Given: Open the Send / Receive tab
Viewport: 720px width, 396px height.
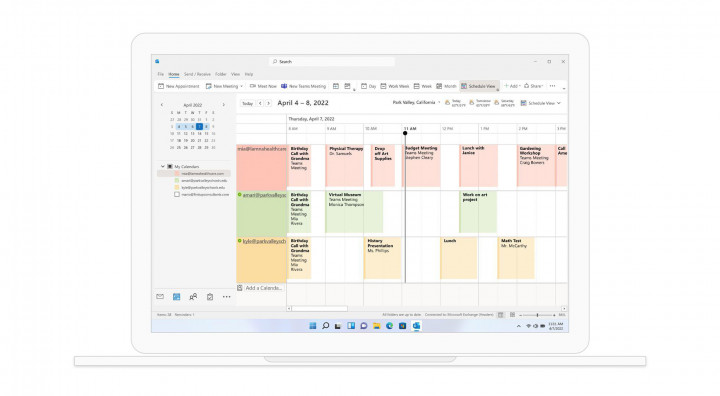Looking at the screenshot, I should (197, 74).
